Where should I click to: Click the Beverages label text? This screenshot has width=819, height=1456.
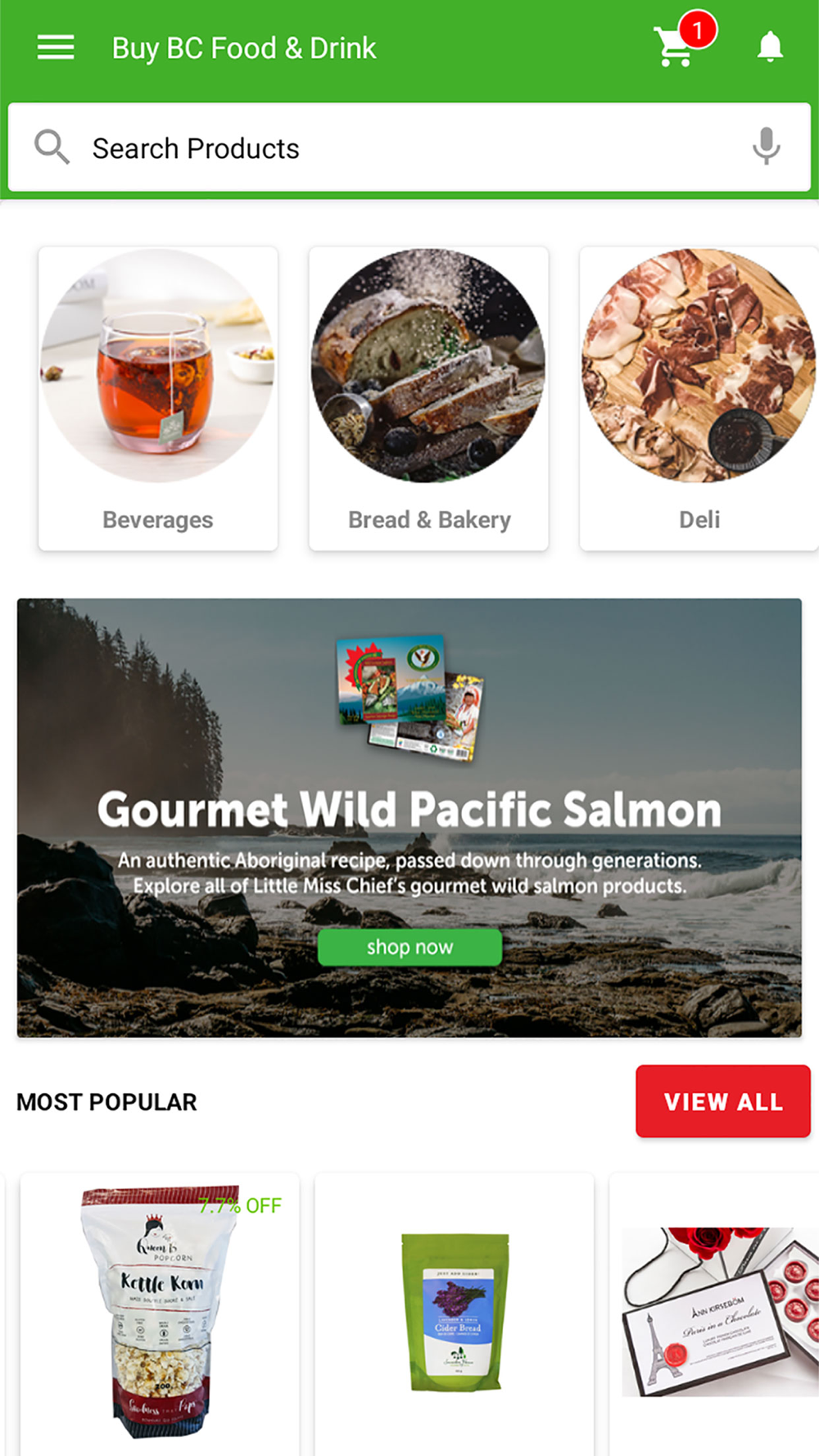click(158, 520)
